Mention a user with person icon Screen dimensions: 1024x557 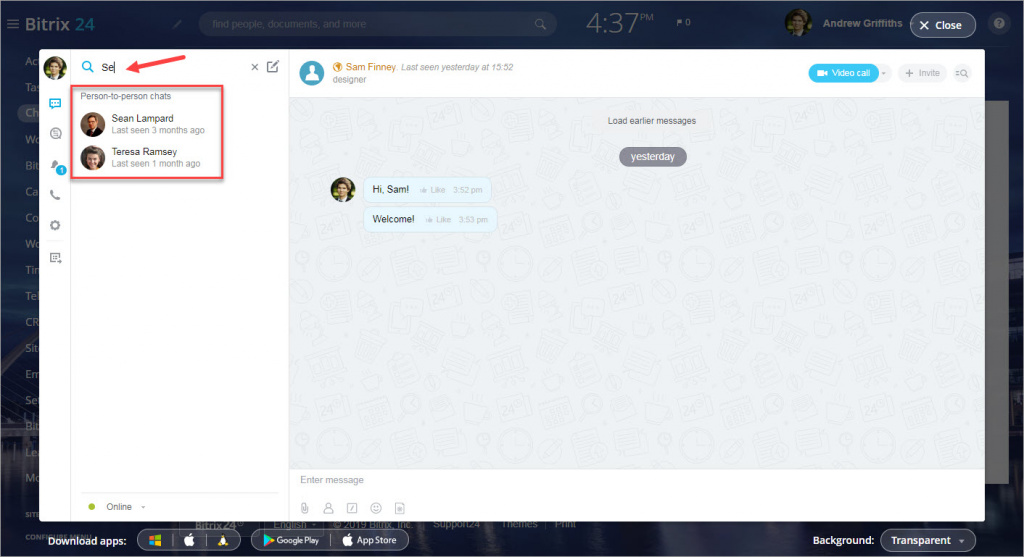(328, 508)
